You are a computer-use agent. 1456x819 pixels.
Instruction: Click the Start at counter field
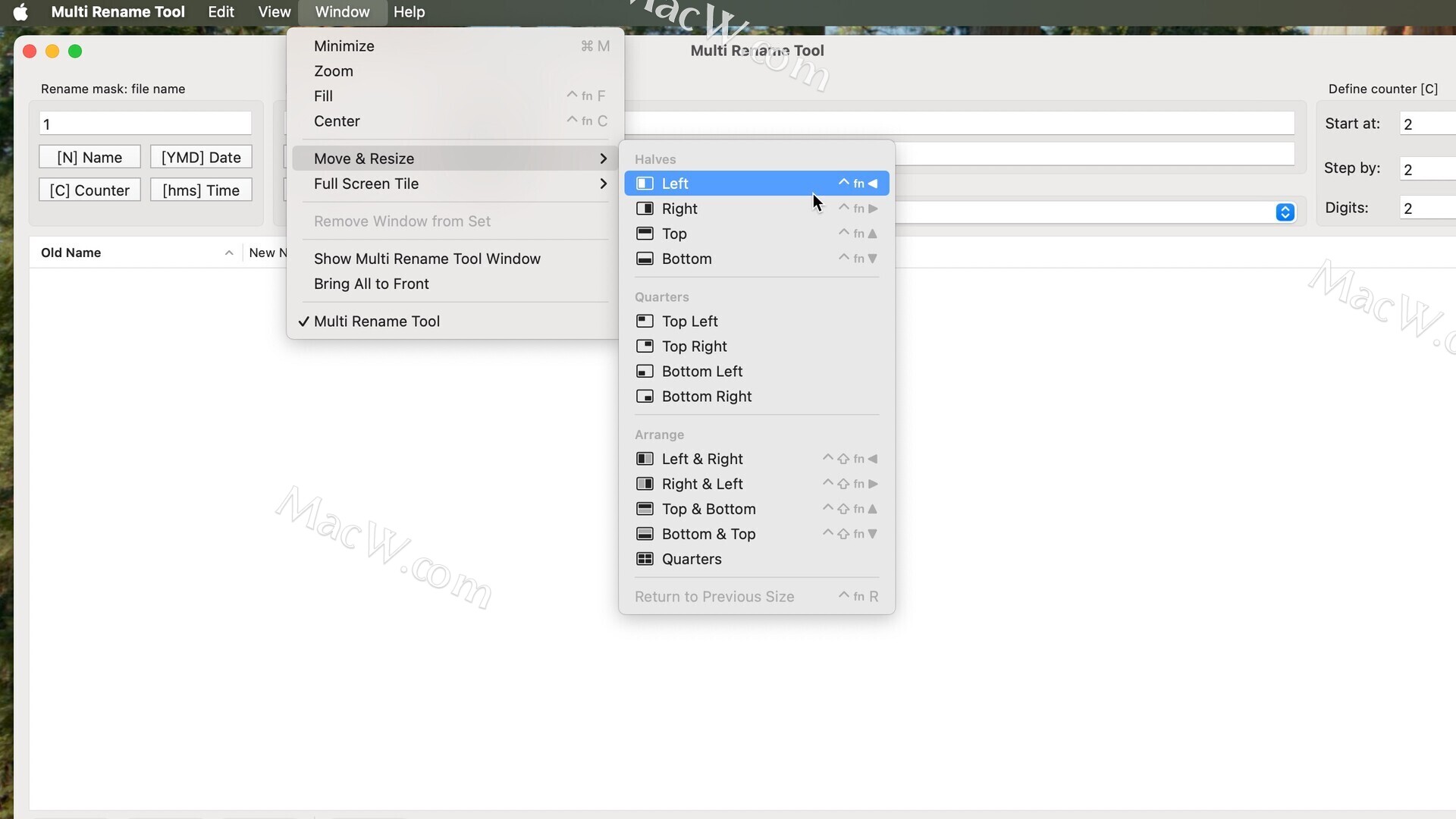click(x=1427, y=124)
